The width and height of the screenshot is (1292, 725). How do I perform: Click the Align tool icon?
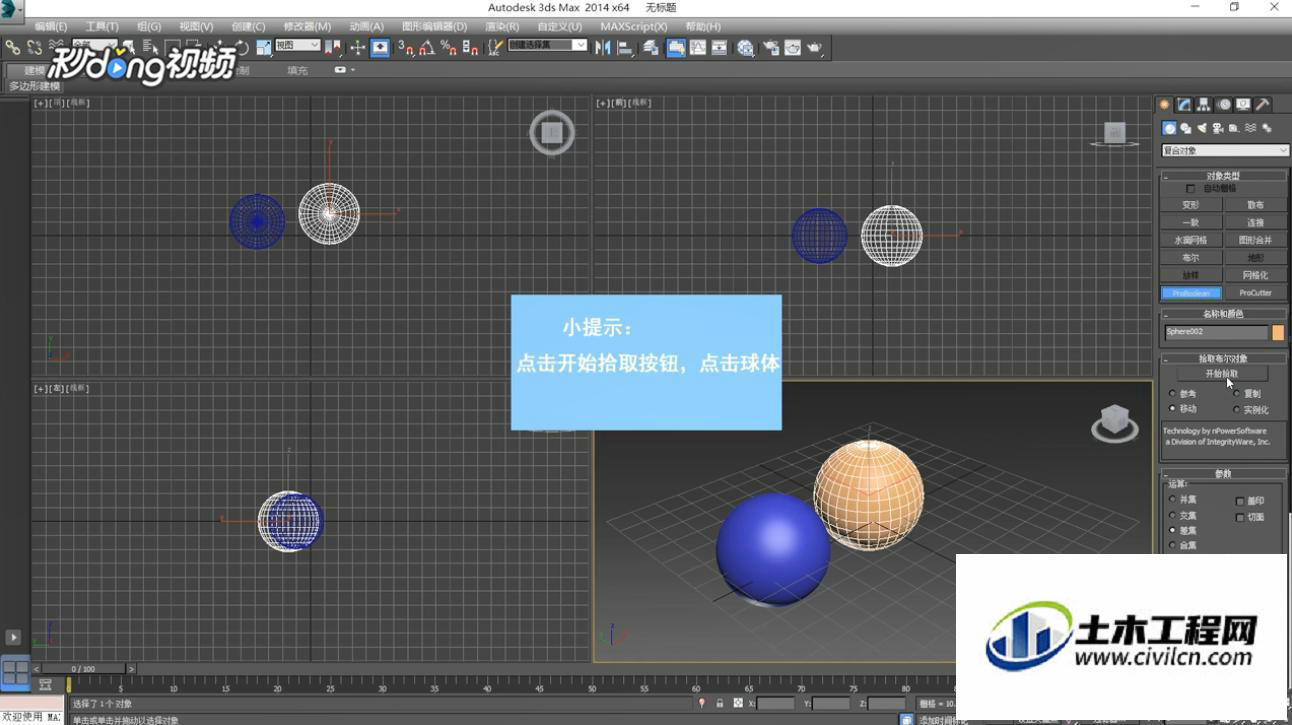pyautogui.click(x=625, y=47)
